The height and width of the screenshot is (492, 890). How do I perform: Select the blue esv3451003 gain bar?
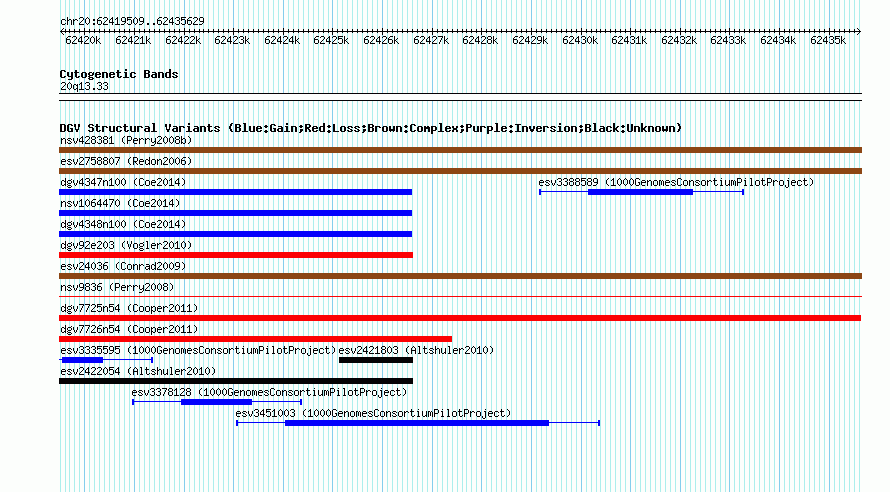pyautogui.click(x=417, y=423)
